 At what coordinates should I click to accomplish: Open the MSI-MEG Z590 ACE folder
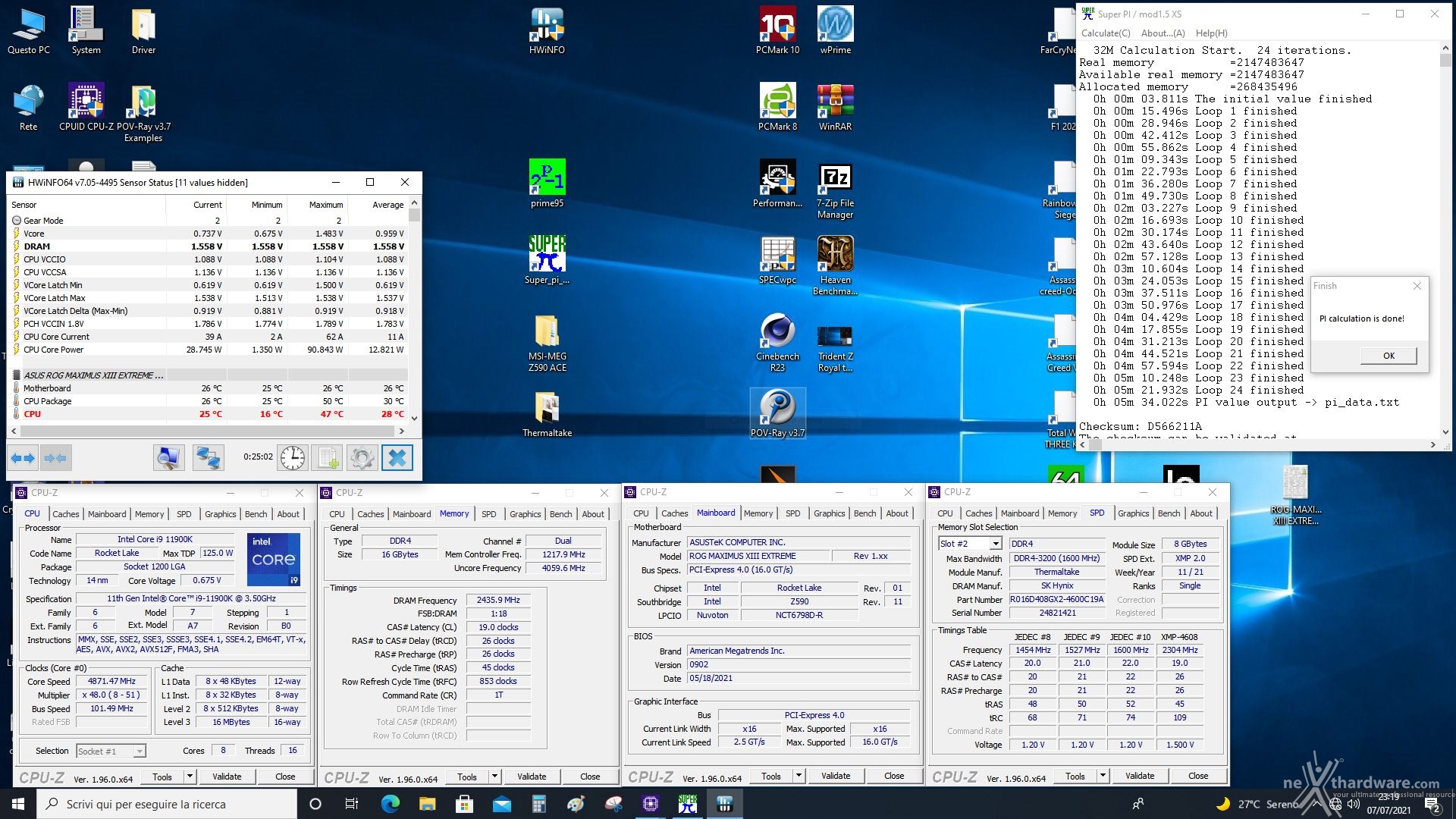(x=547, y=342)
